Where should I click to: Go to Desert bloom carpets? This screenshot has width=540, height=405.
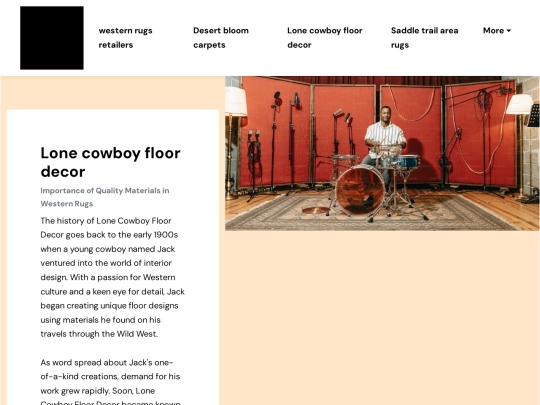coord(221,38)
